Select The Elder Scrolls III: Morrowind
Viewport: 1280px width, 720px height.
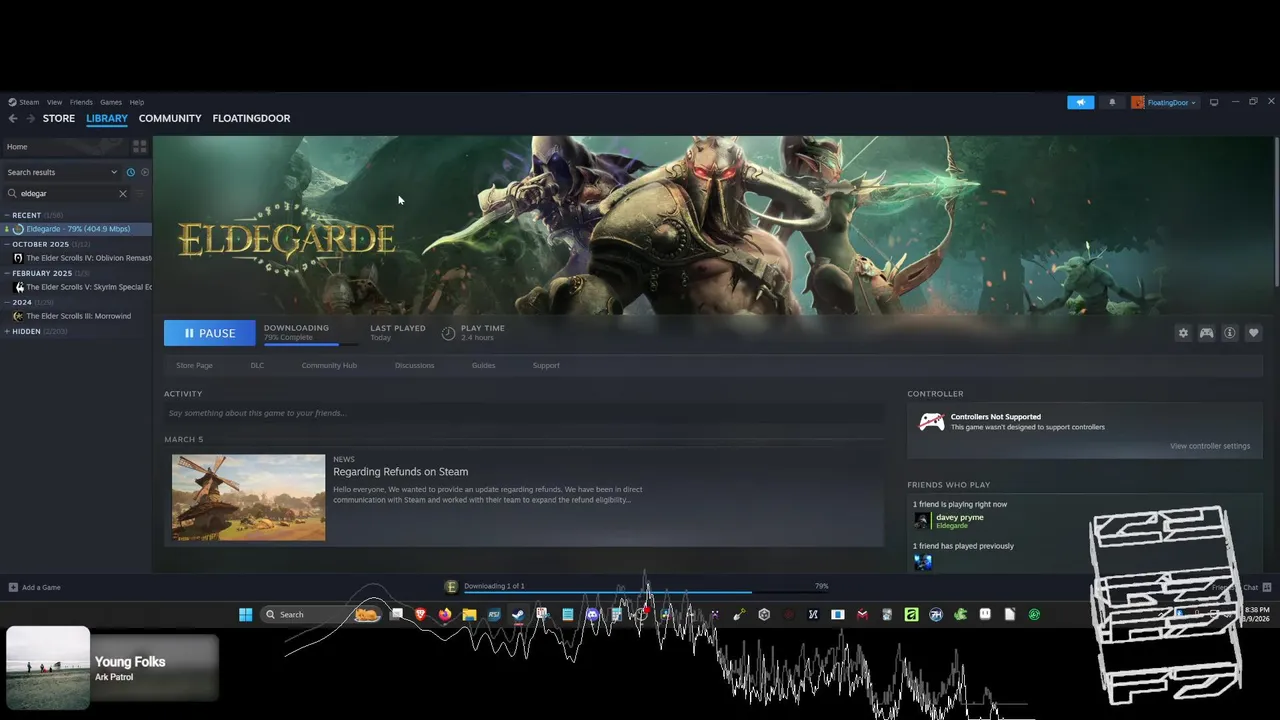(x=76, y=316)
